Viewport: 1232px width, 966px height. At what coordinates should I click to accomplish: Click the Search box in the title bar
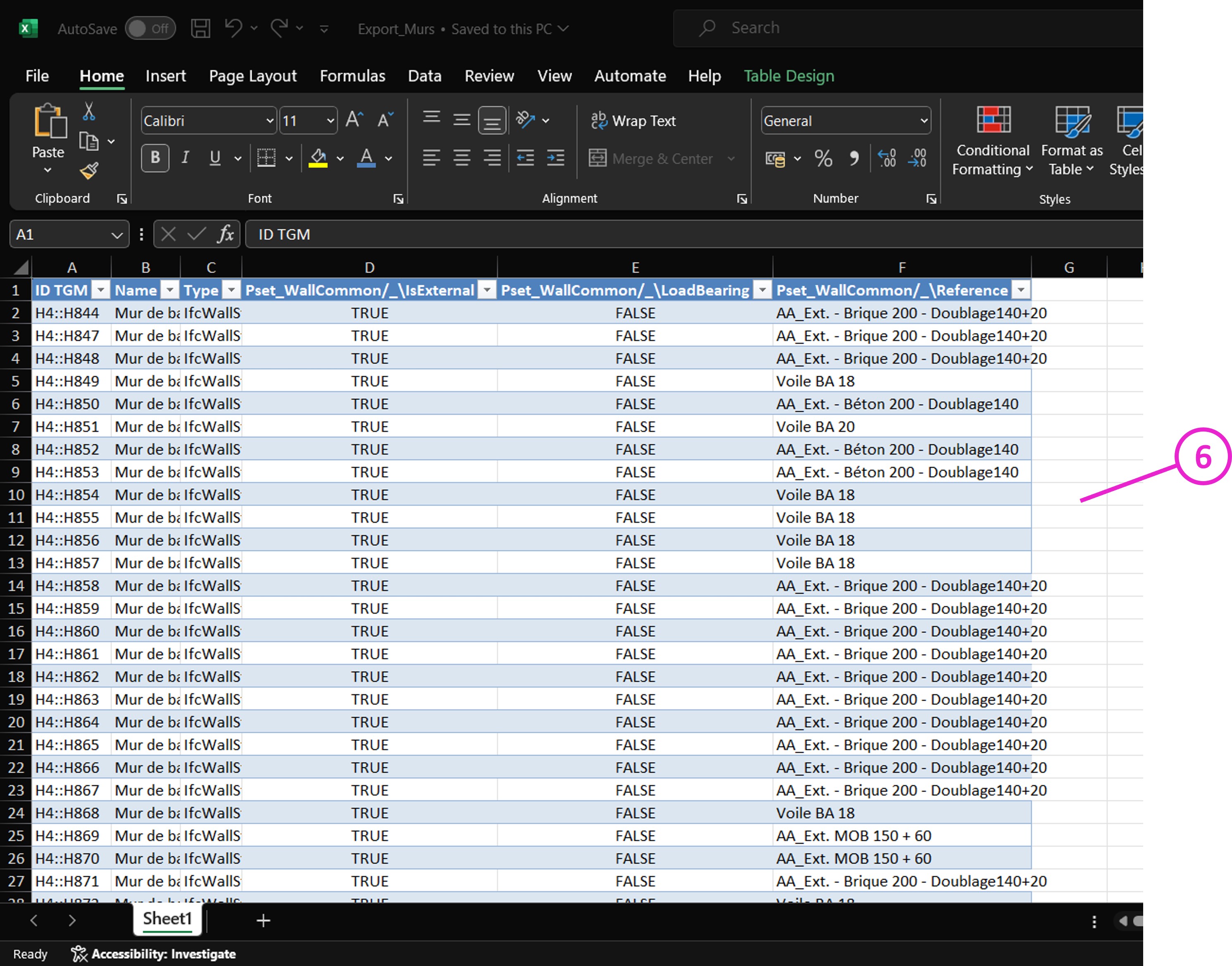pyautogui.click(x=904, y=28)
